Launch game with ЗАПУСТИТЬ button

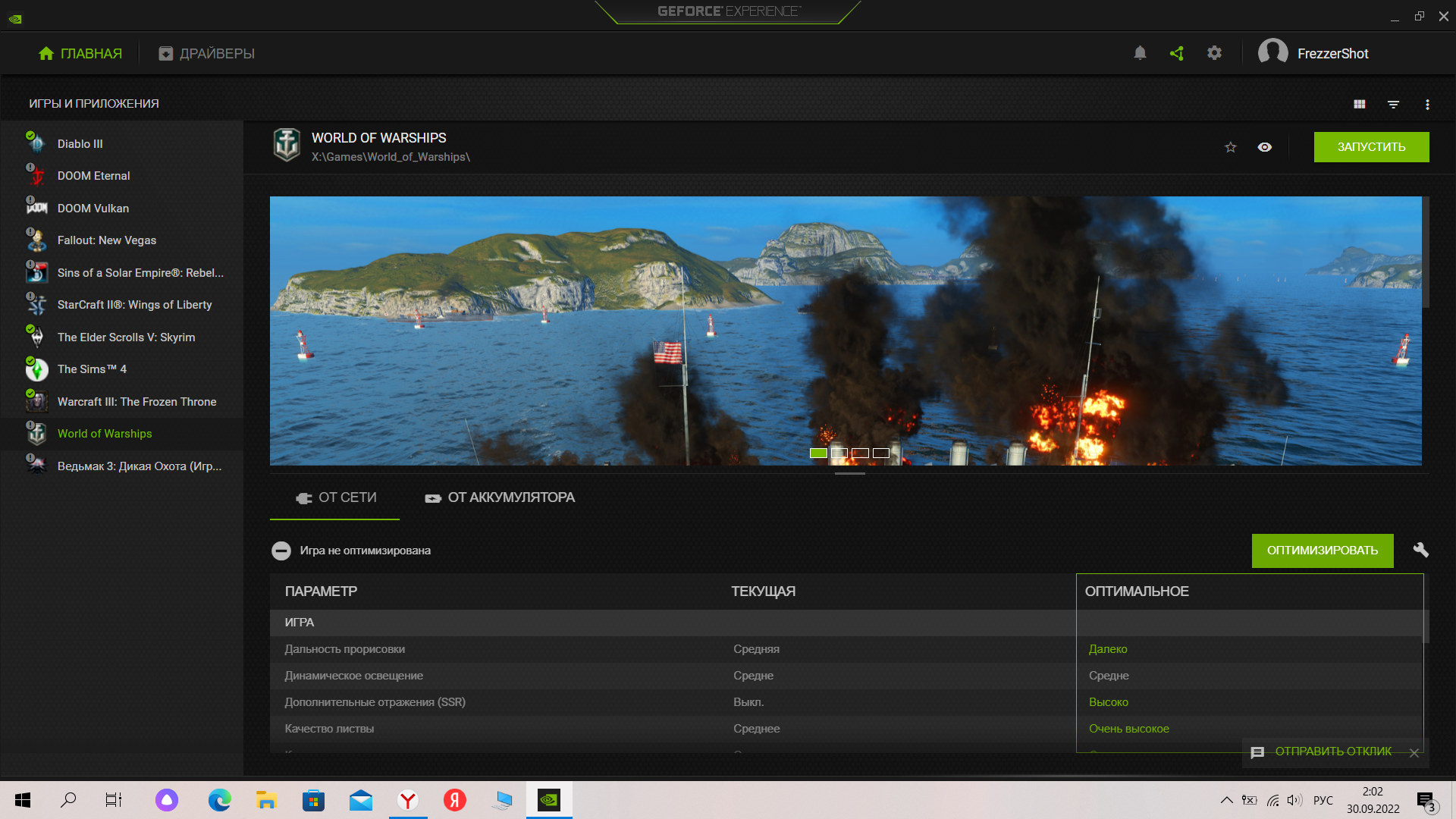point(1371,147)
